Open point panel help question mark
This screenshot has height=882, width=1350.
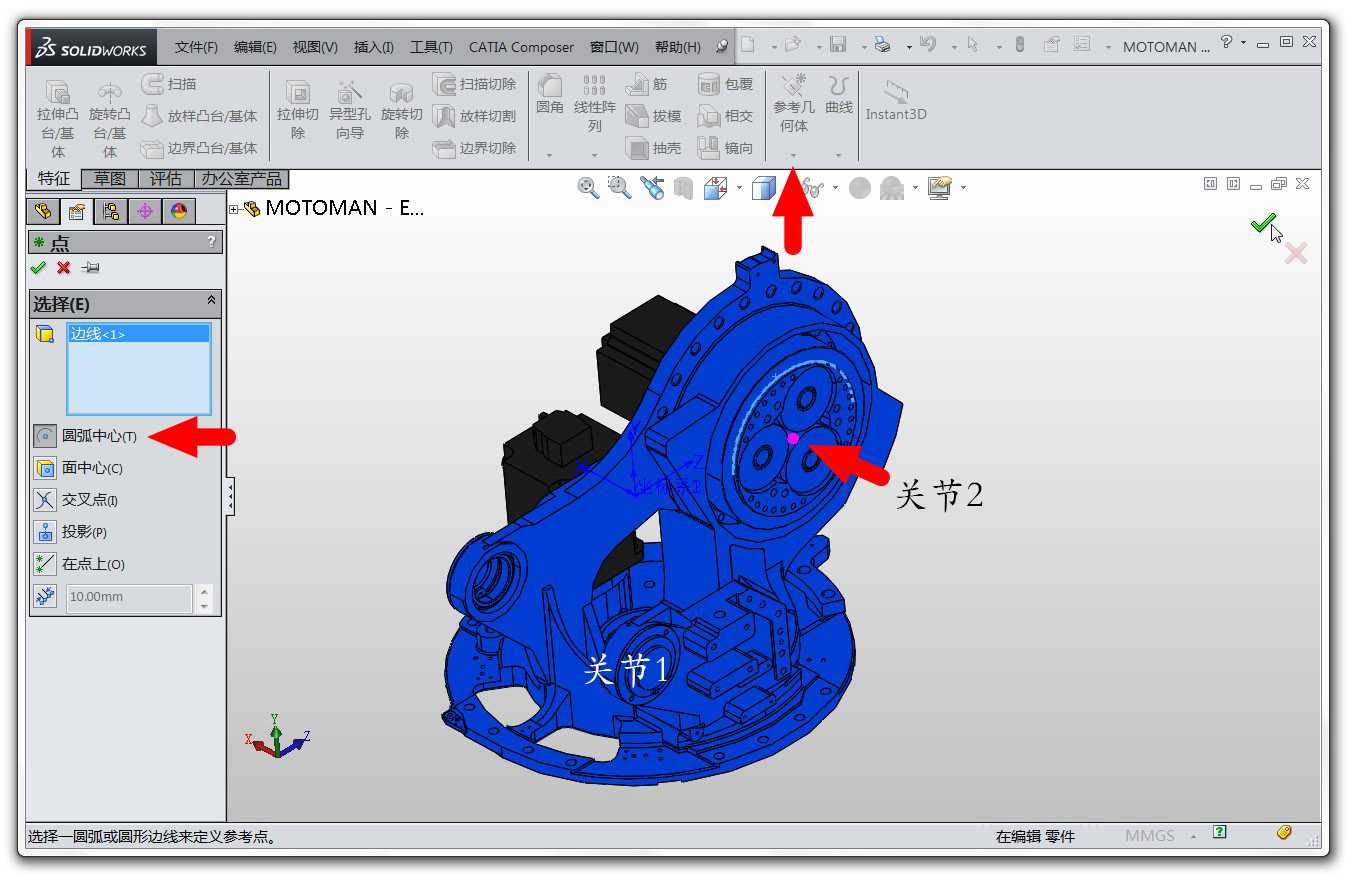click(211, 242)
